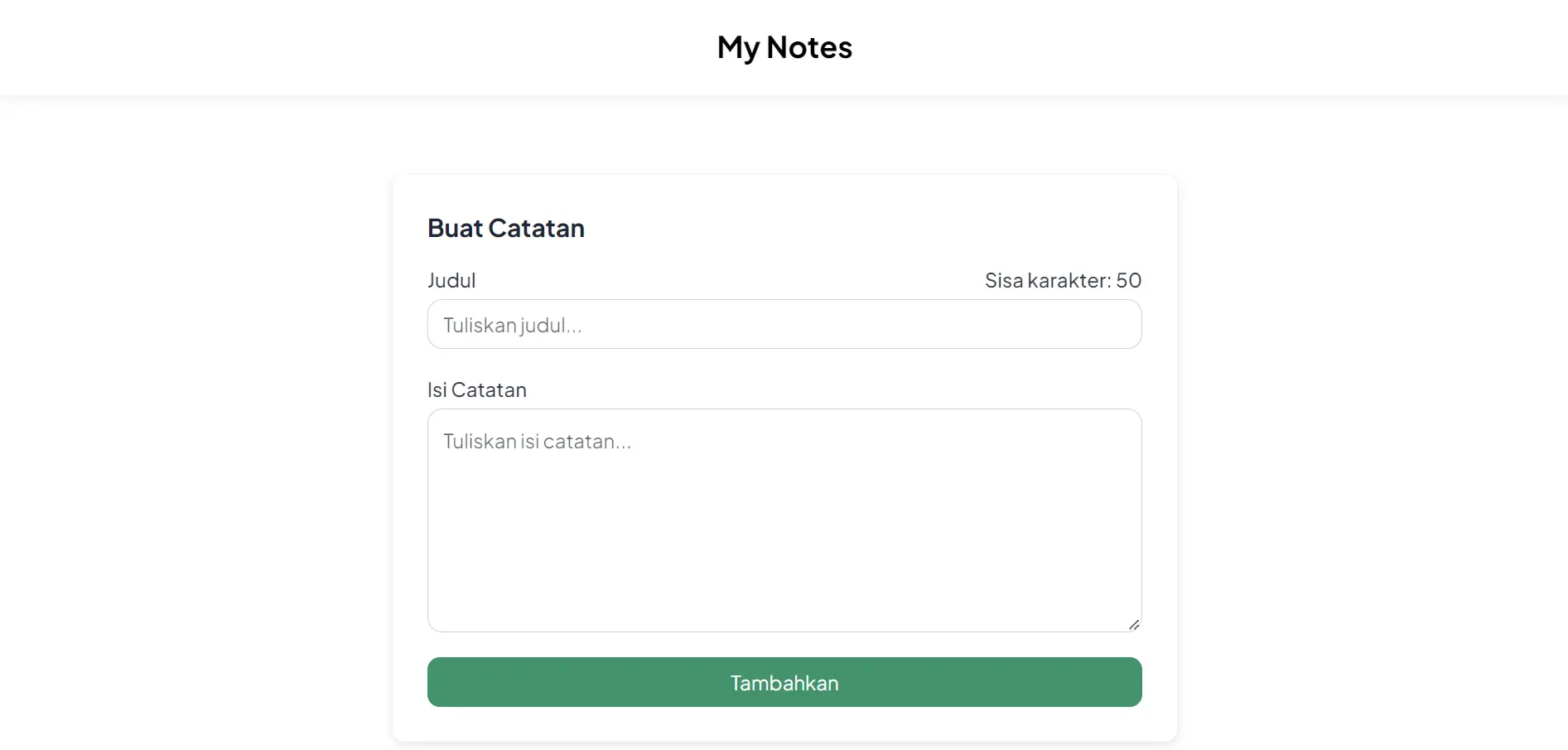1568x750 pixels.
Task: Click the Isi Catatan label
Action: coord(476,390)
